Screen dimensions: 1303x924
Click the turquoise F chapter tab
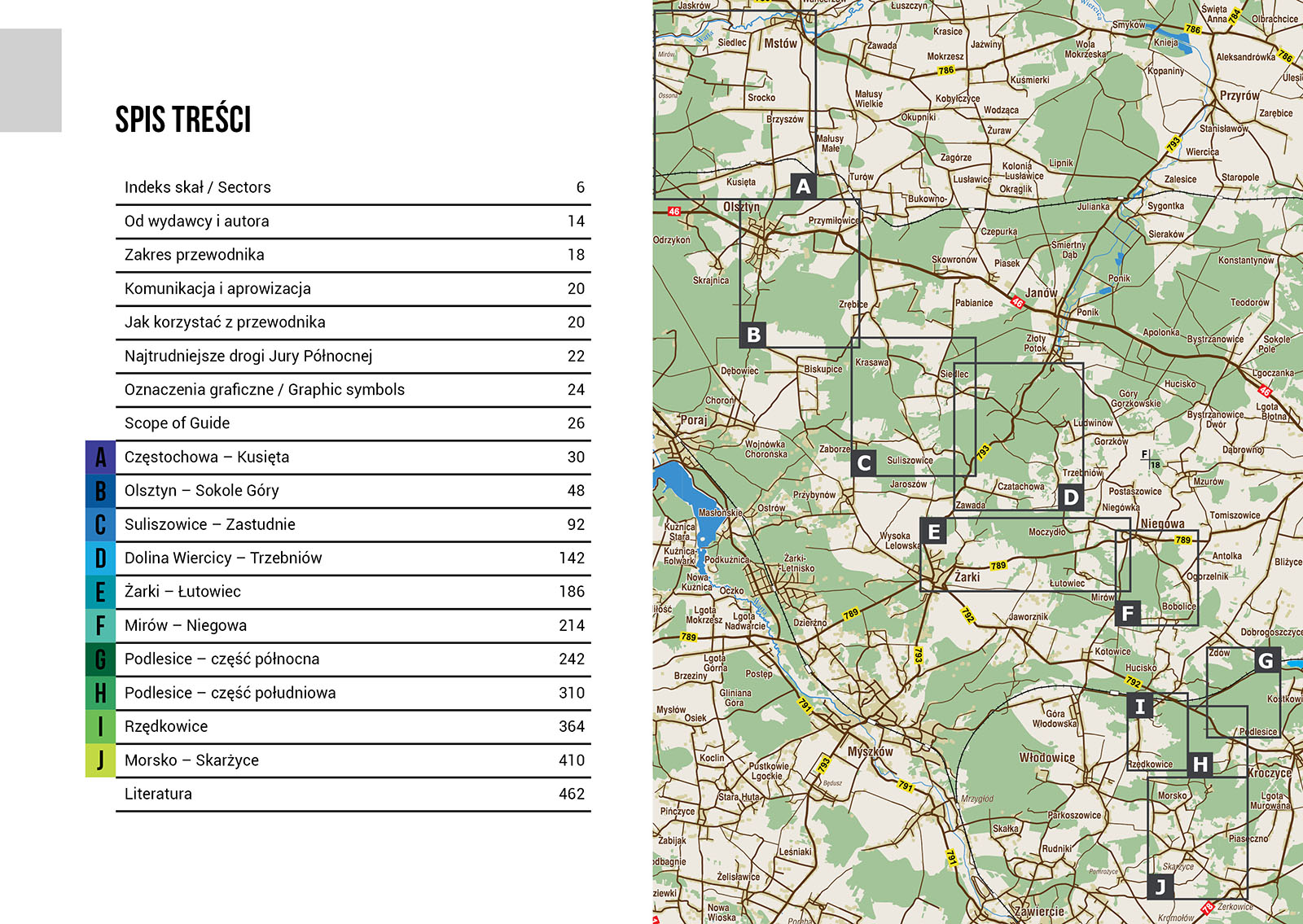tap(100, 626)
